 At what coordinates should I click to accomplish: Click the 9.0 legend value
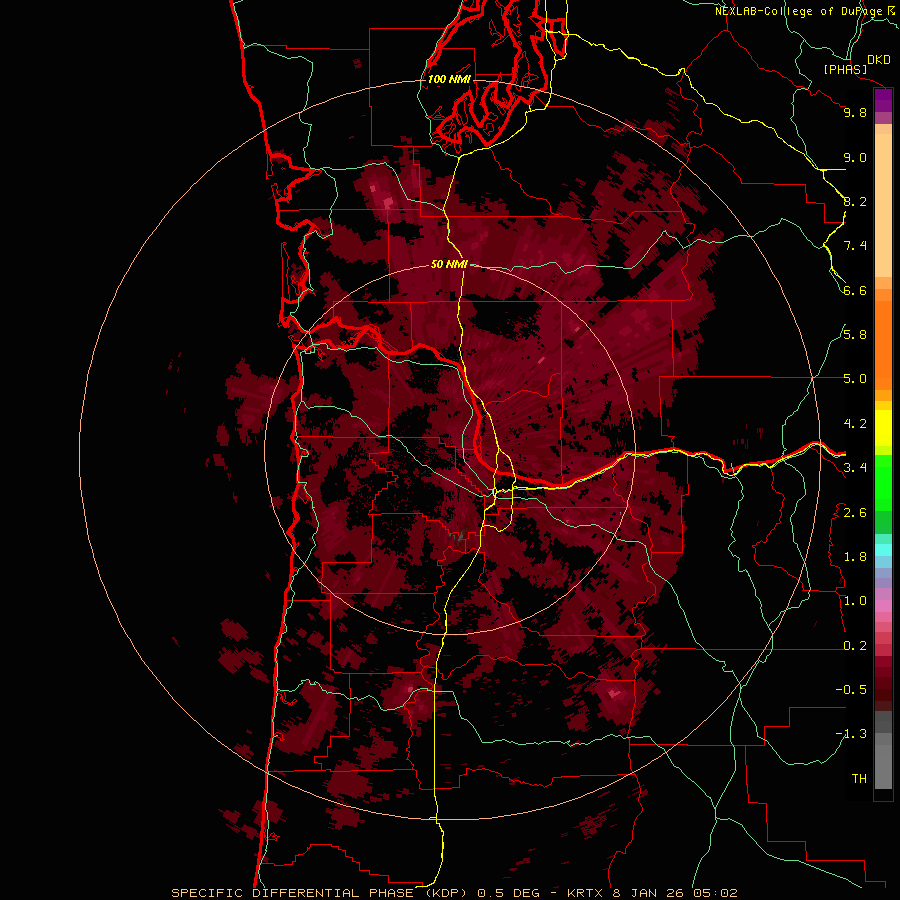click(x=855, y=157)
